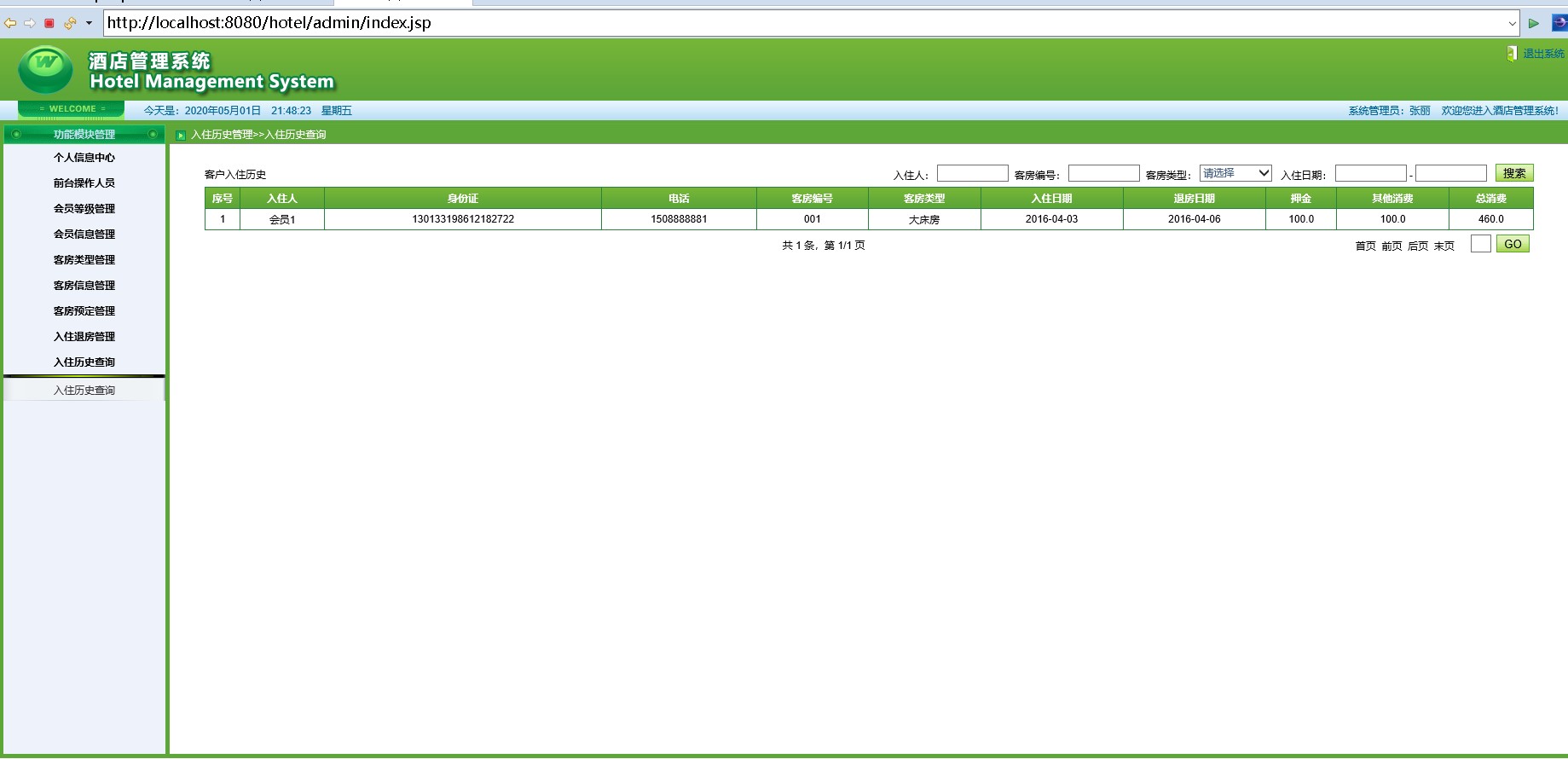Click the 总消费 column header
This screenshot has height=759, width=1568.
1491,199
